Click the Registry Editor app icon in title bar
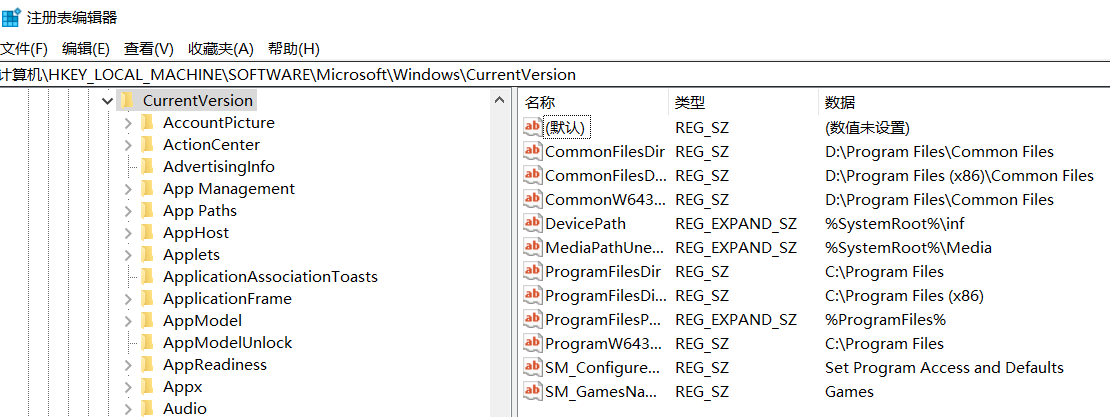Image resolution: width=1110 pixels, height=417 pixels. pos(11,17)
